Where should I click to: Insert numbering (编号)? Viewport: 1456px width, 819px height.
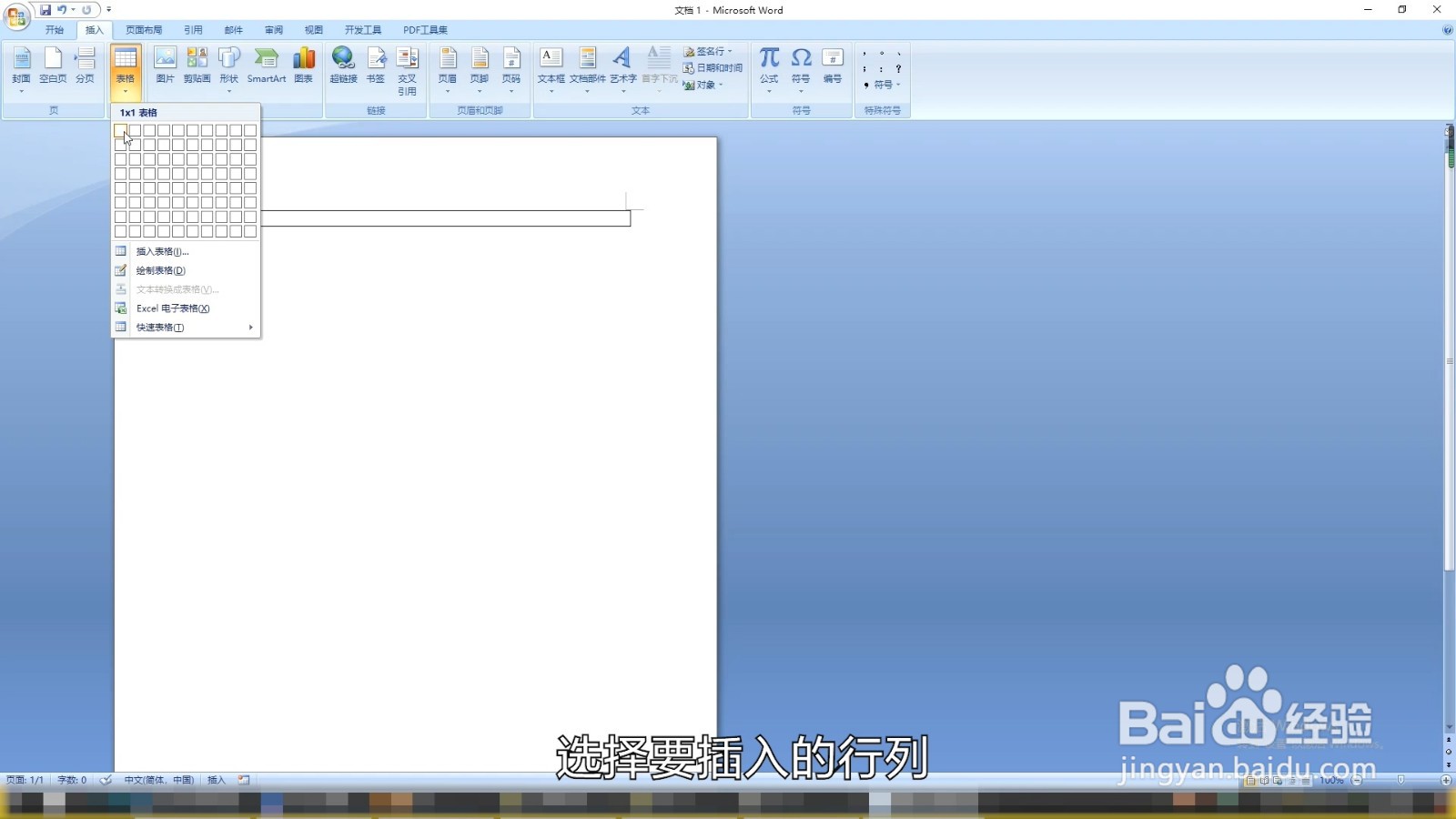point(833,66)
